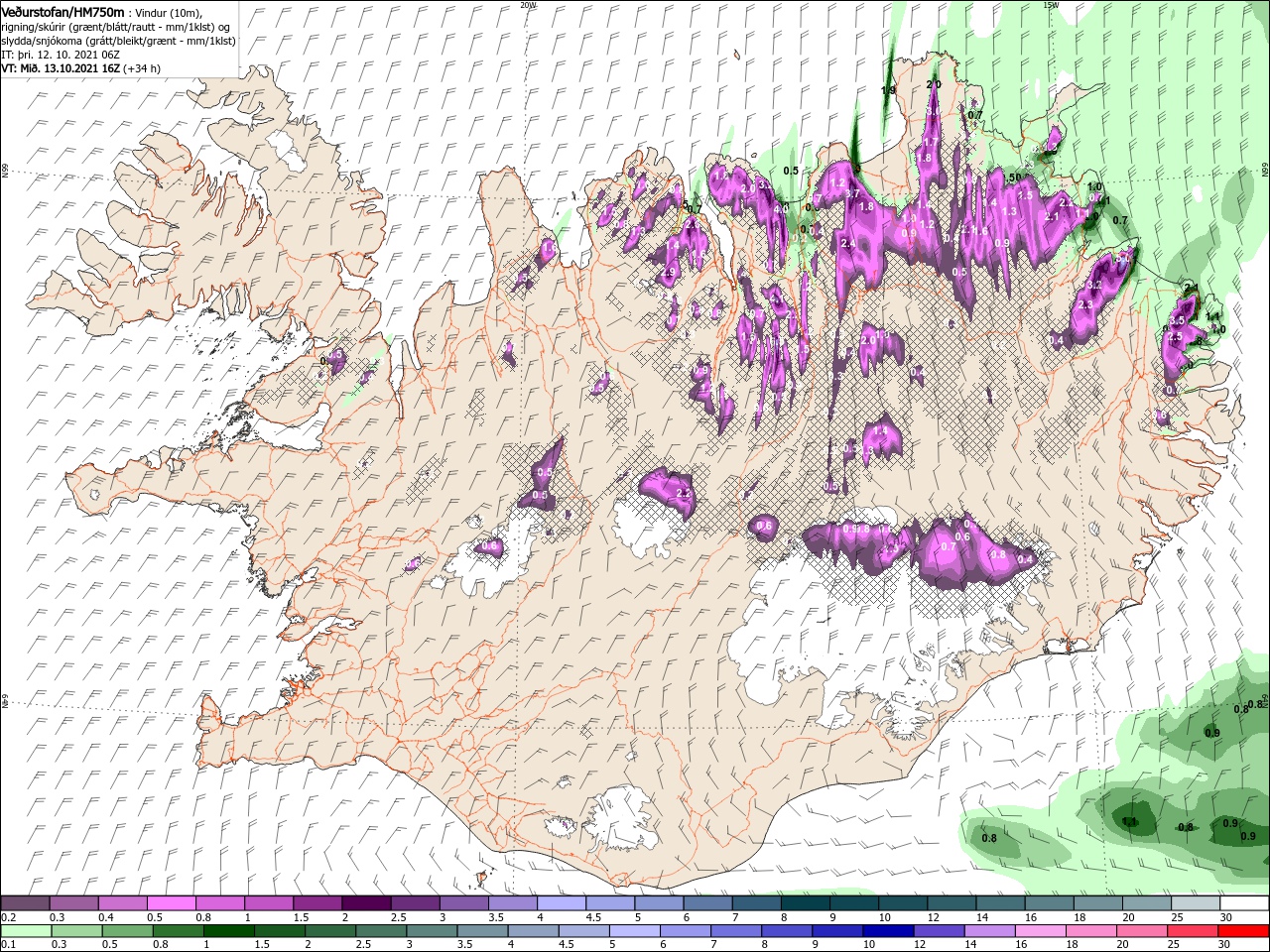This screenshot has width=1270, height=952.
Task: Click the rain scale 16–18 pale pink swatch
Action: coord(1041,931)
